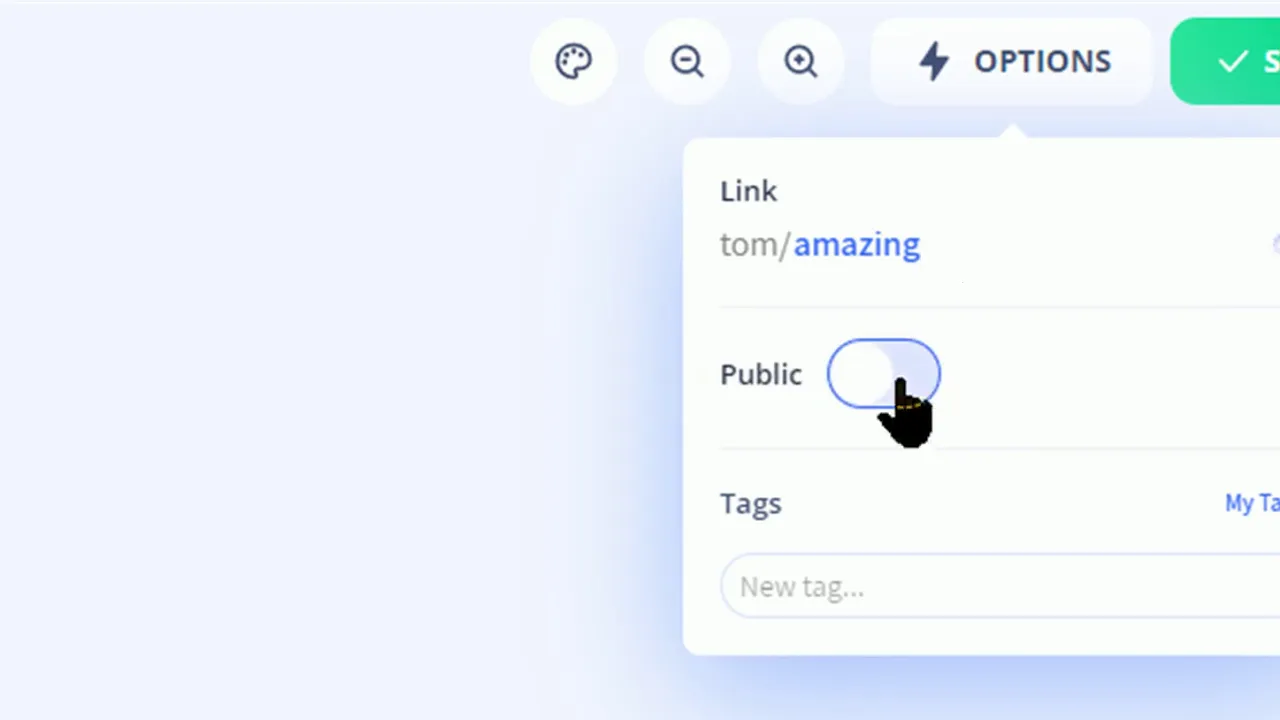Screen dimensions: 1280x720
Task: Click the blue 'amazing' link slug
Action: click(x=857, y=244)
